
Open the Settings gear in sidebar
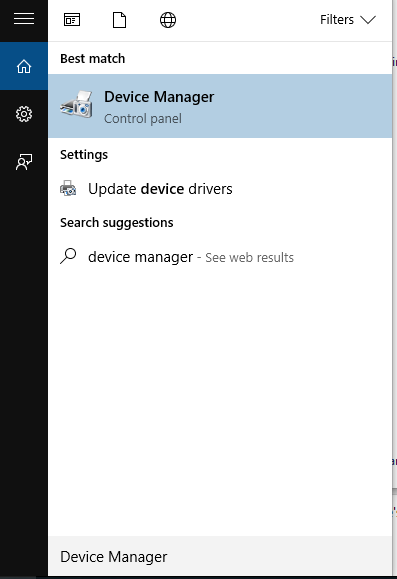[x=24, y=114]
